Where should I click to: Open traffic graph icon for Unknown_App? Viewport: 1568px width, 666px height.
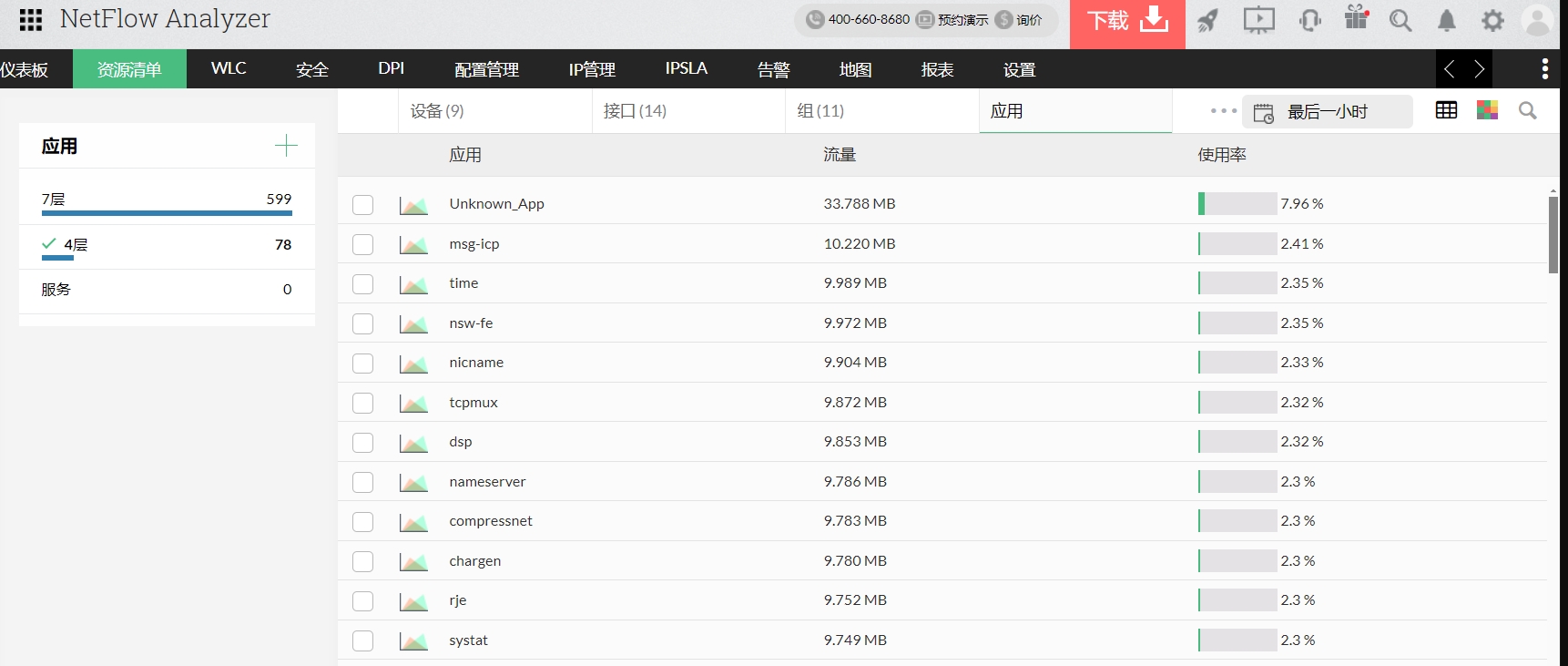click(x=413, y=205)
